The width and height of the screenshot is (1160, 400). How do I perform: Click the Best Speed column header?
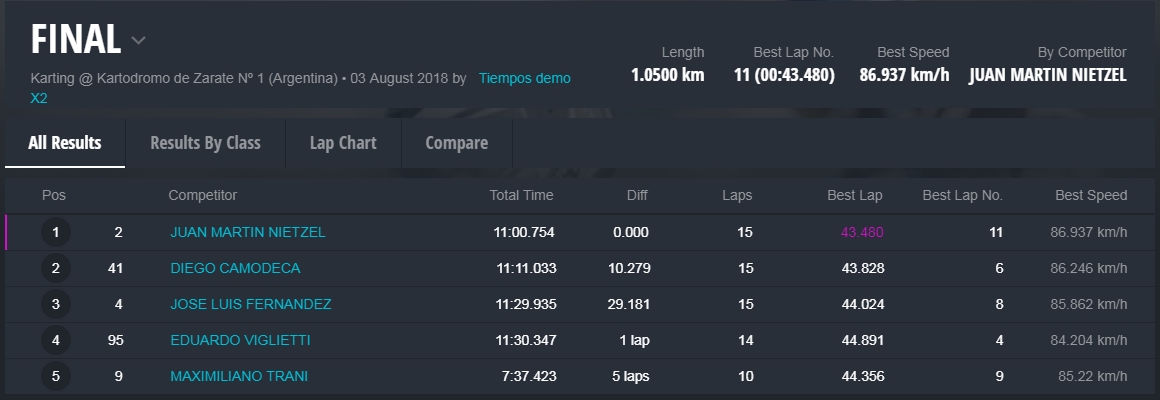point(1091,195)
